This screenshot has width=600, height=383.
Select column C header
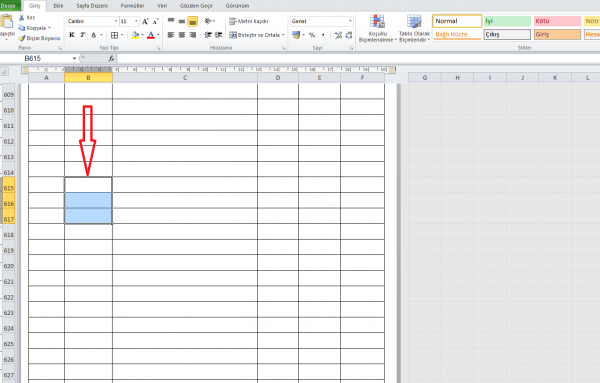pos(185,78)
